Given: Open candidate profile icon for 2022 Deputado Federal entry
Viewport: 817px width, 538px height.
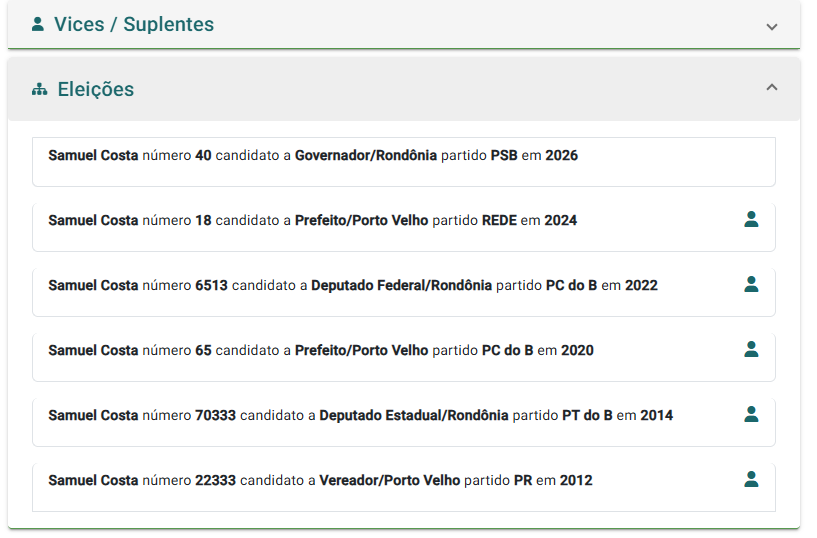Looking at the screenshot, I should (x=751, y=284).
